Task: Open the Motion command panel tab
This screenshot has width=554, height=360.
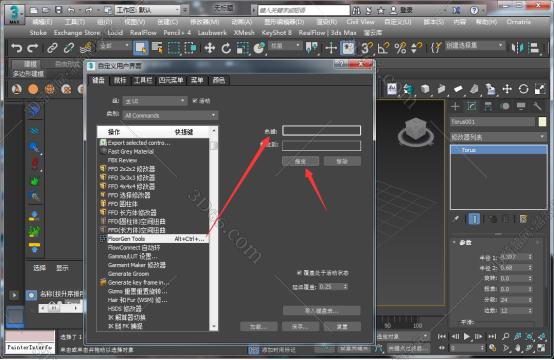Action: [505, 106]
